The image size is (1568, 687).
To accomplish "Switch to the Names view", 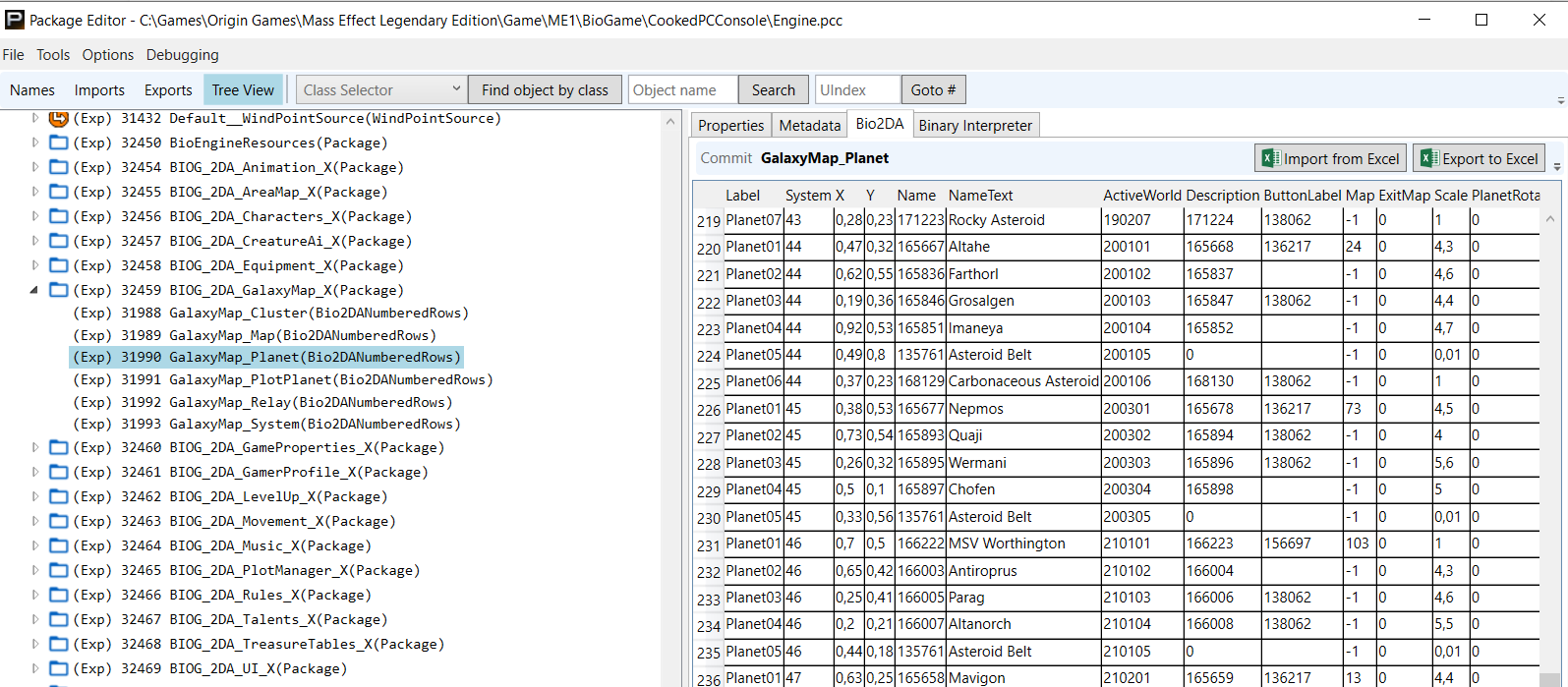I will point(32,89).
